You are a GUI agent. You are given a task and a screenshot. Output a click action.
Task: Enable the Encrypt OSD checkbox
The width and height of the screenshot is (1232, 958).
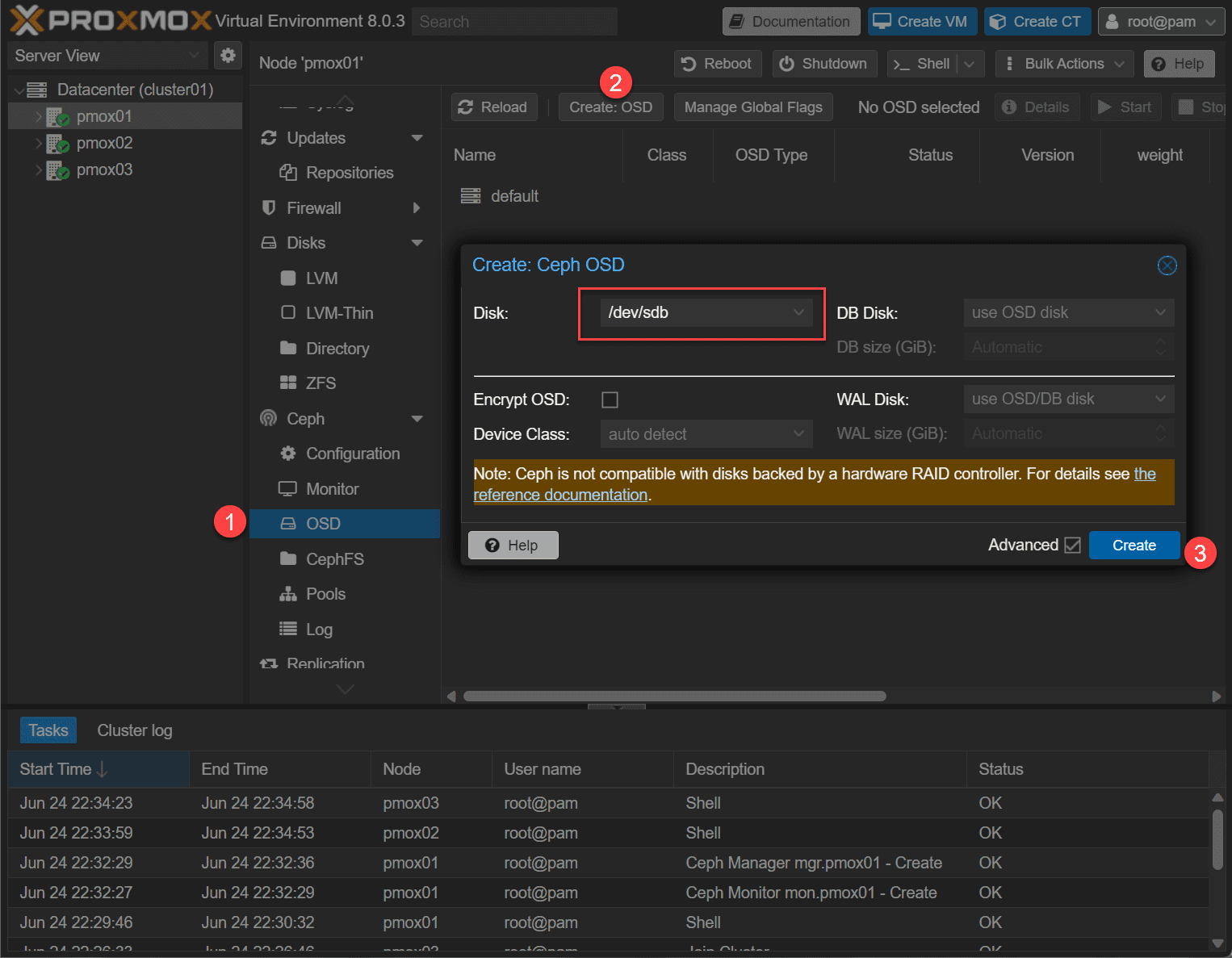(610, 400)
